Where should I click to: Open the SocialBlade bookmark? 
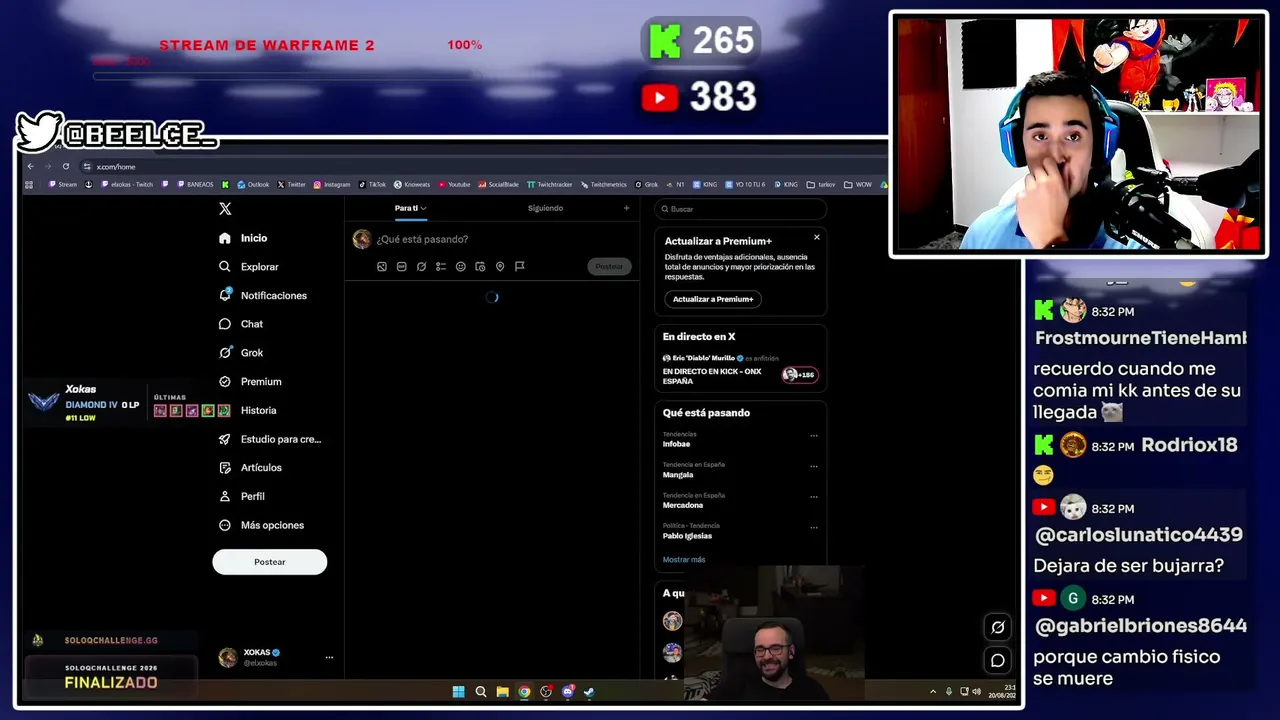[498, 185]
